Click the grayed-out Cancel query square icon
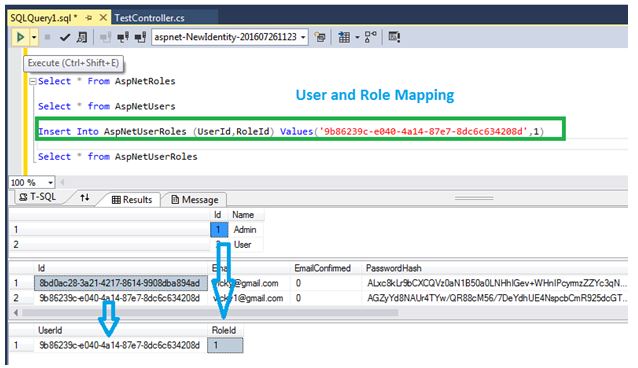The width and height of the screenshot is (638, 368). 47,37
